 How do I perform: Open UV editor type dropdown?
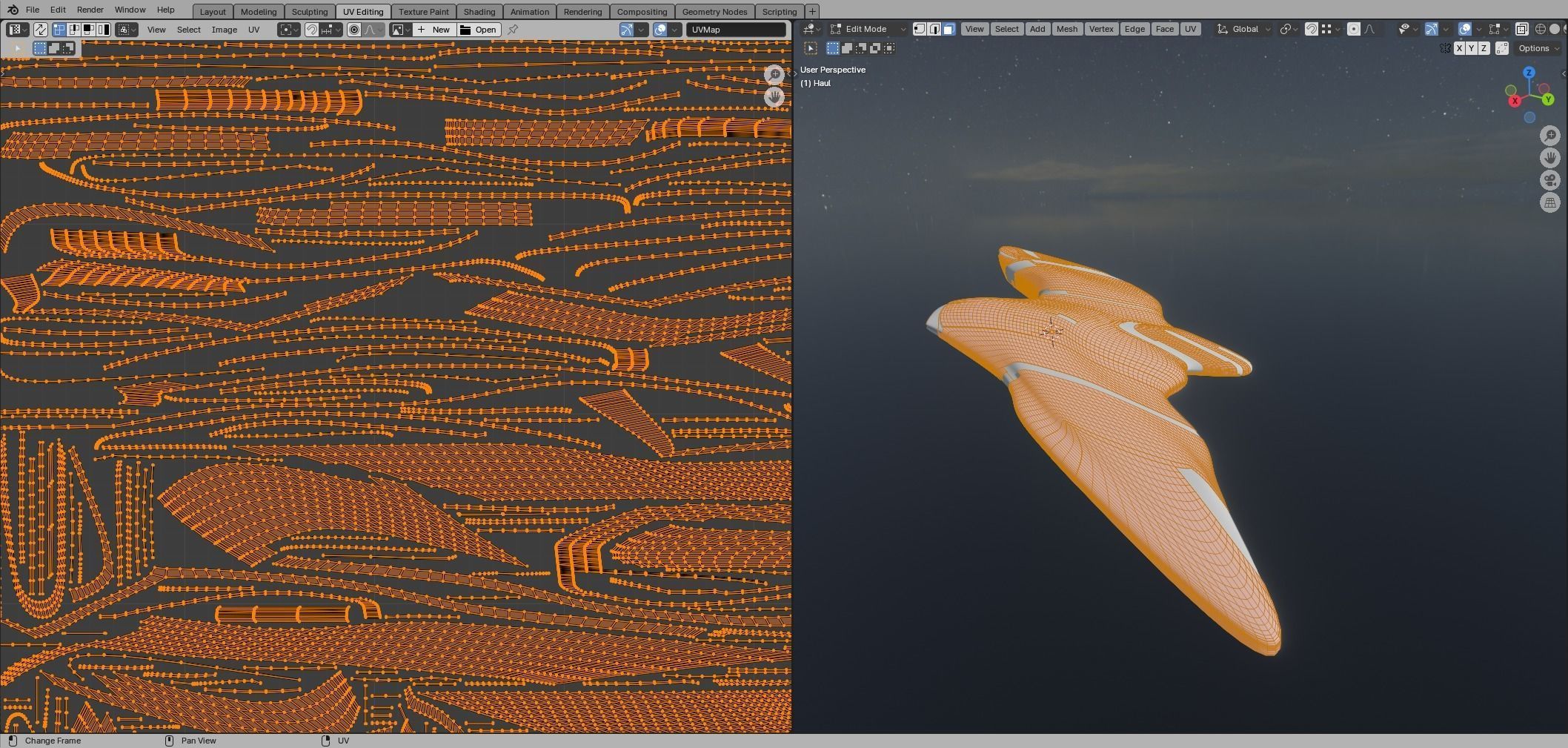(x=18, y=30)
